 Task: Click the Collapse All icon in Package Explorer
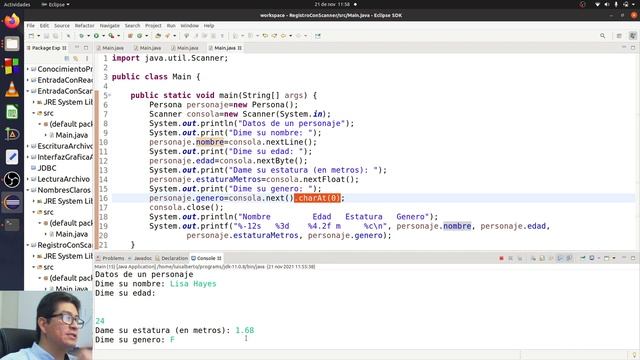pyautogui.click(x=67, y=59)
